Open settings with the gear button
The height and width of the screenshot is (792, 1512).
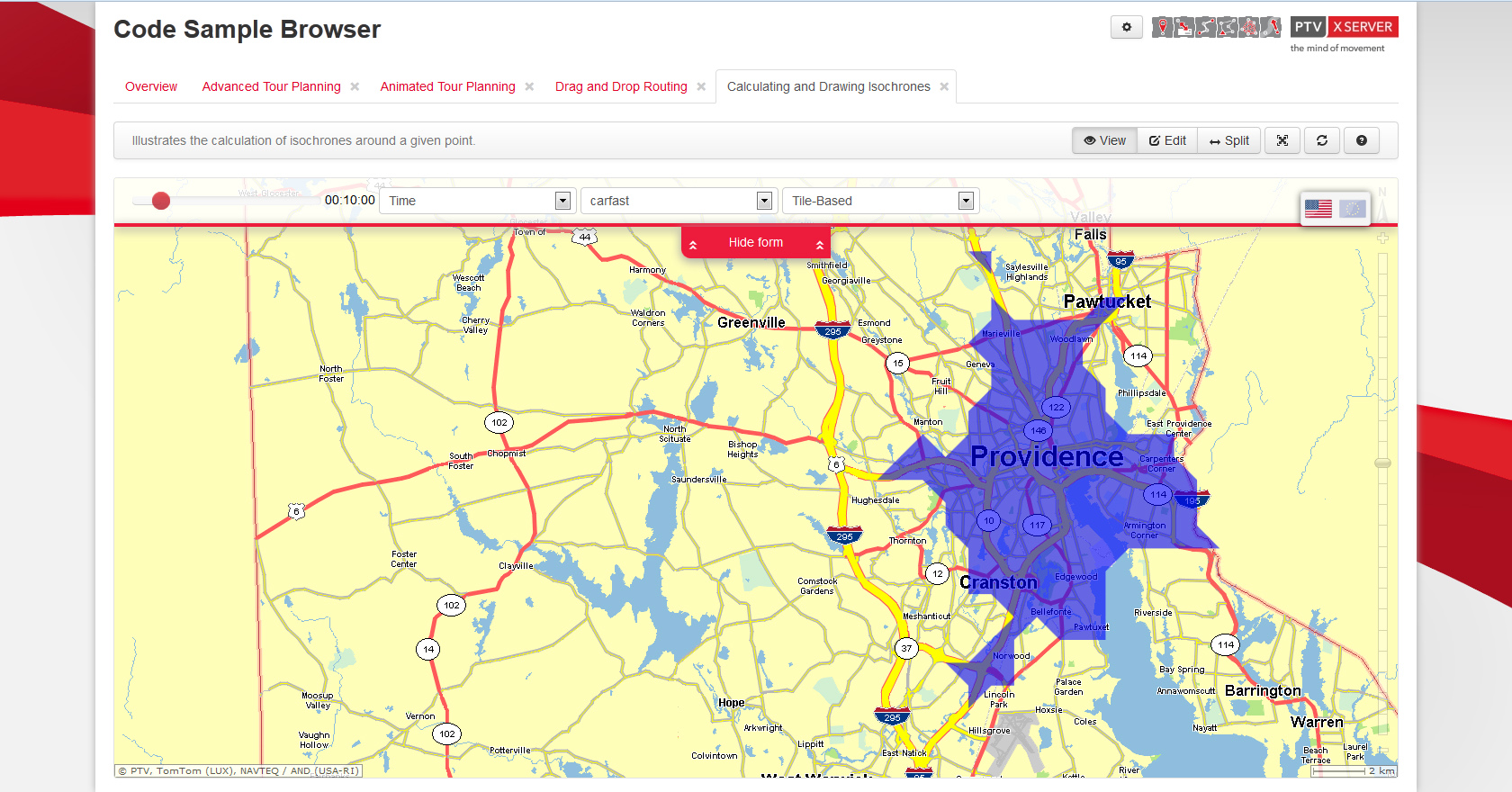(x=1126, y=27)
